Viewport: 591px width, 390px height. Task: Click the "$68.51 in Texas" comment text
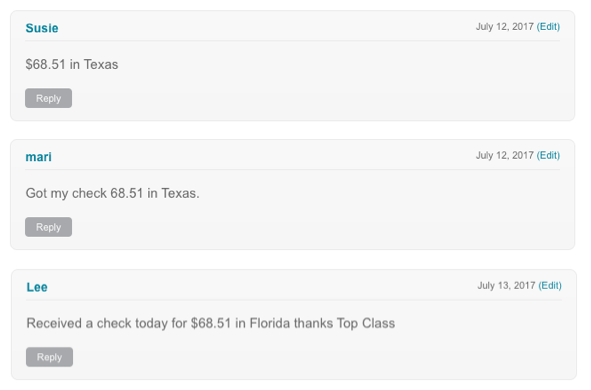(x=72, y=64)
